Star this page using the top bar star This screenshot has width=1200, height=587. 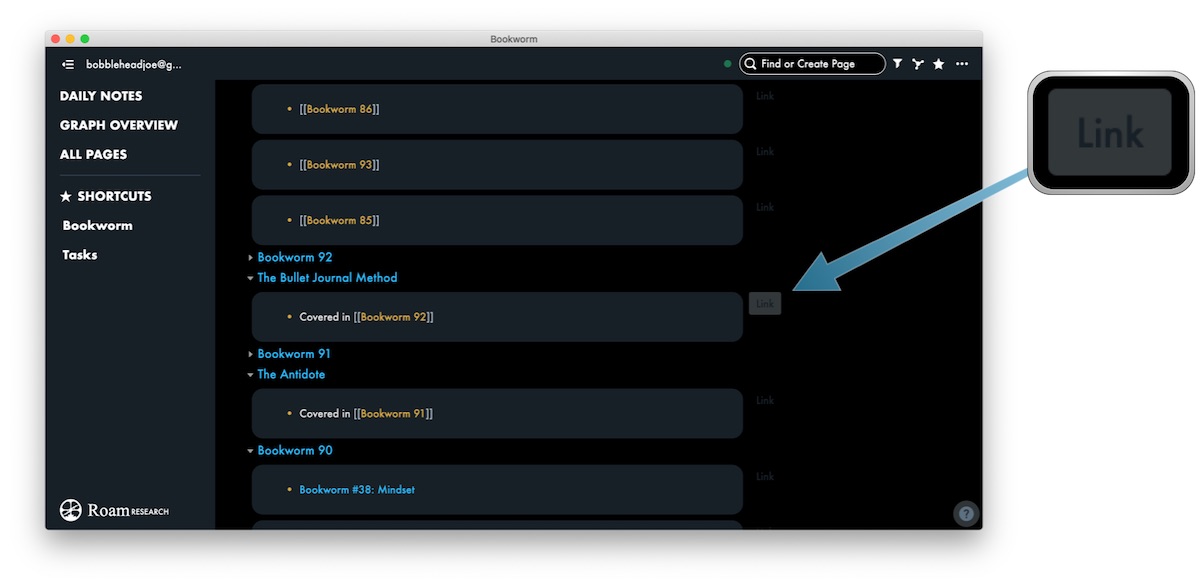938,64
